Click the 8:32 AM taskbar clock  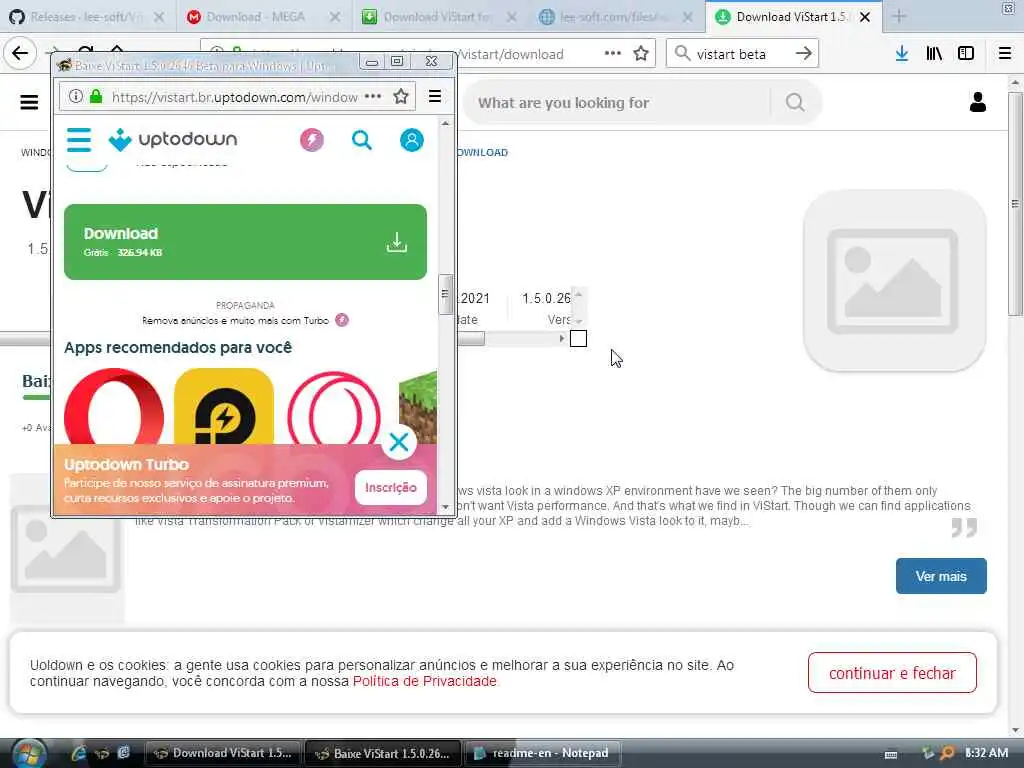pos(987,753)
